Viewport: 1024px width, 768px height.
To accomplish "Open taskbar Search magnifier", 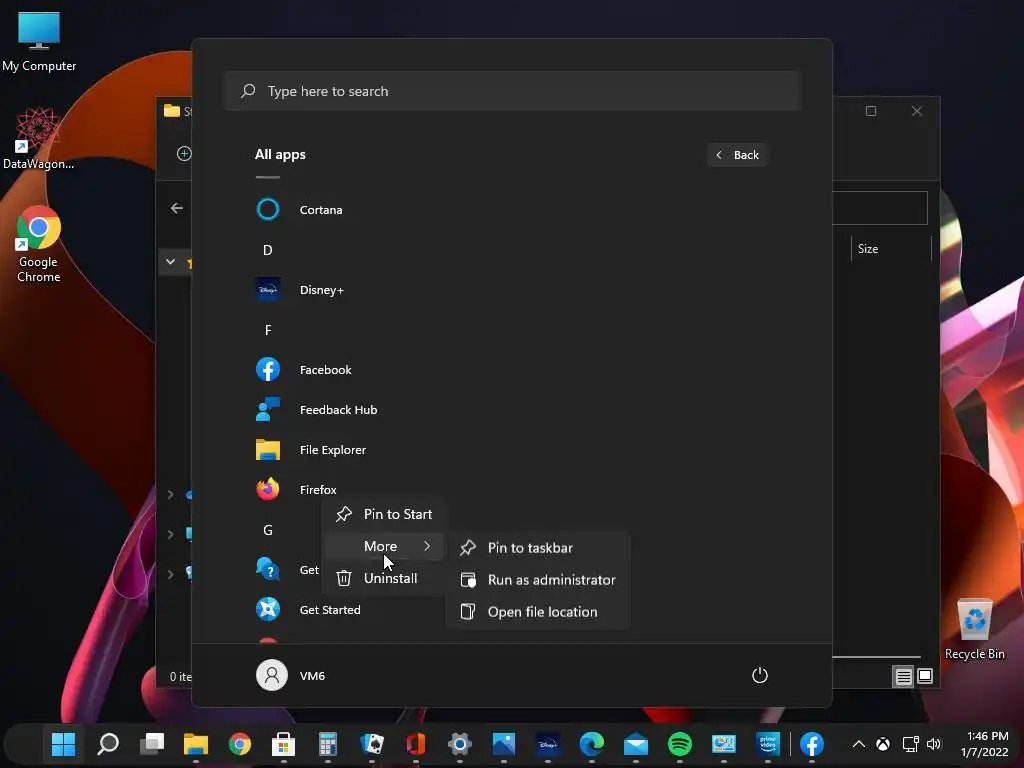I will [x=108, y=744].
